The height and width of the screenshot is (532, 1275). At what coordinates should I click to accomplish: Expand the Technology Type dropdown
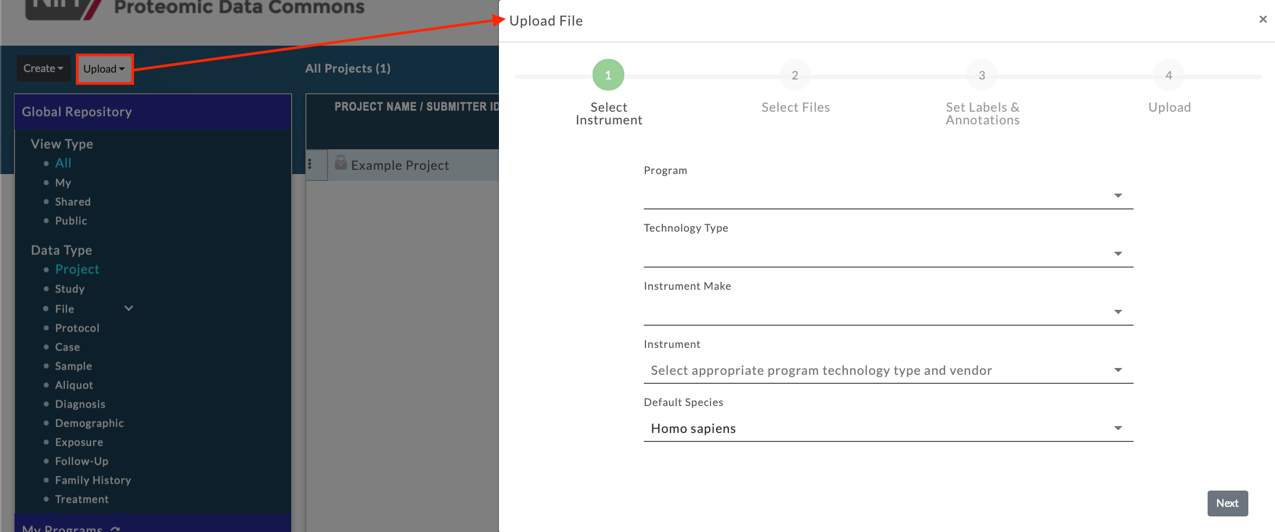click(887, 254)
